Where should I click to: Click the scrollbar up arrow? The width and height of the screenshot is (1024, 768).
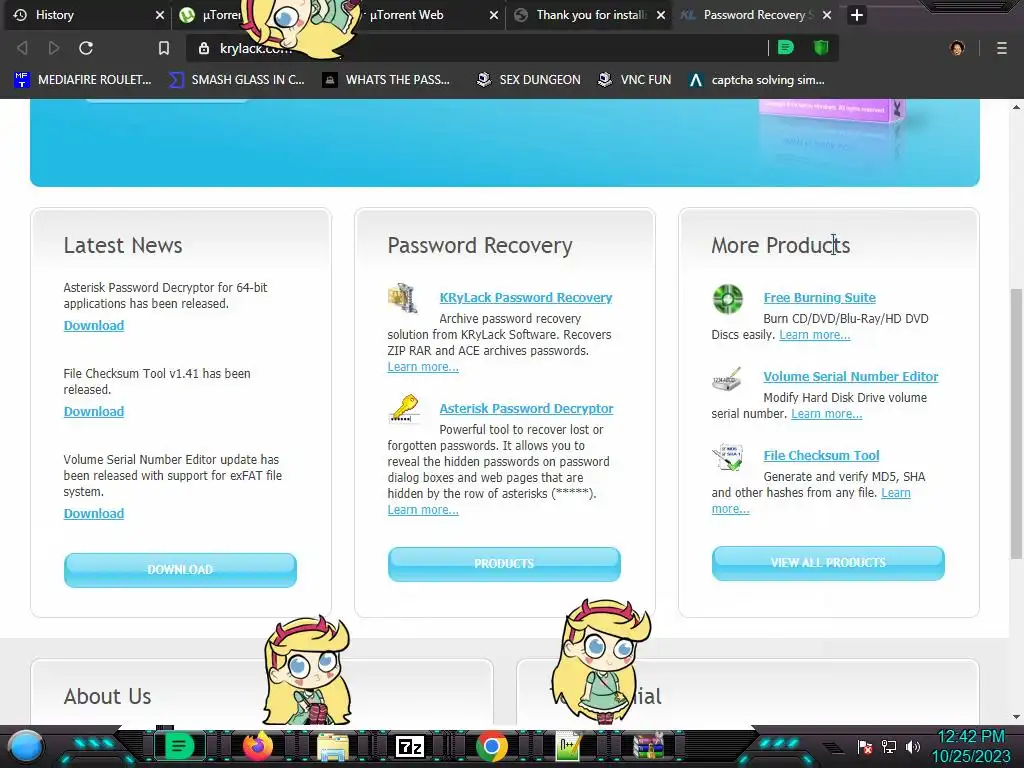coord(1016,107)
